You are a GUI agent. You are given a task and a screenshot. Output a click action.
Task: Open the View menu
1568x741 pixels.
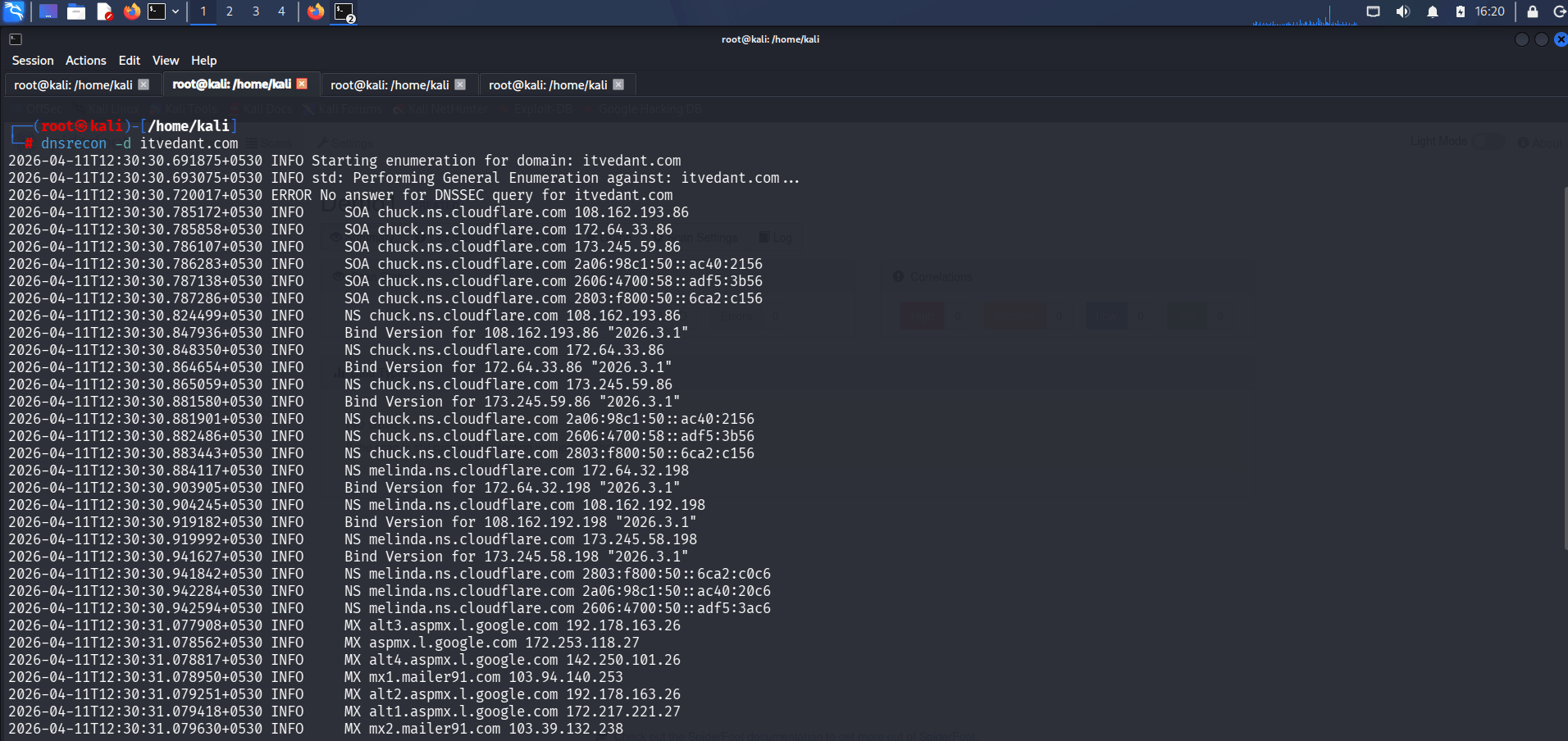166,61
